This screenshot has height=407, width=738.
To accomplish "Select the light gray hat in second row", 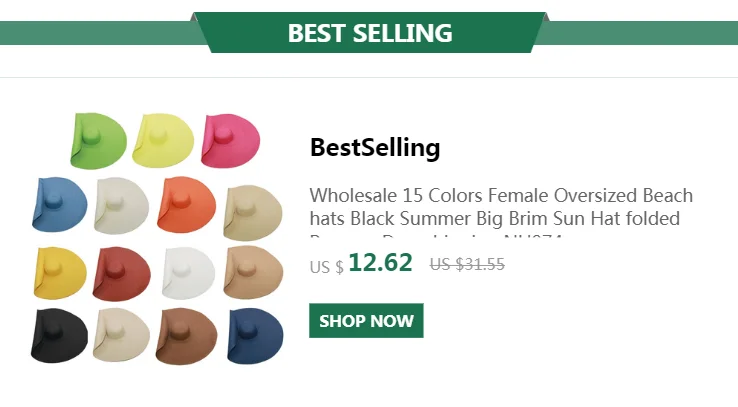I will [x=122, y=203].
